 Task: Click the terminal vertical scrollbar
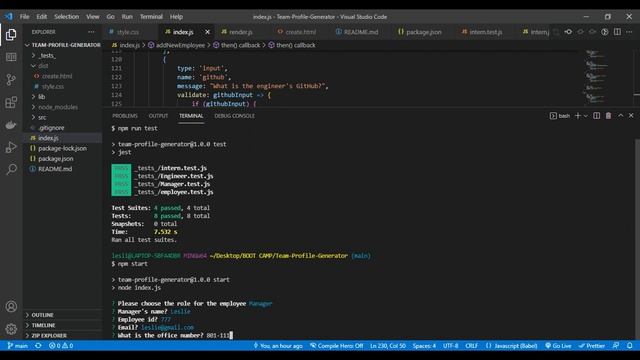[637, 239]
